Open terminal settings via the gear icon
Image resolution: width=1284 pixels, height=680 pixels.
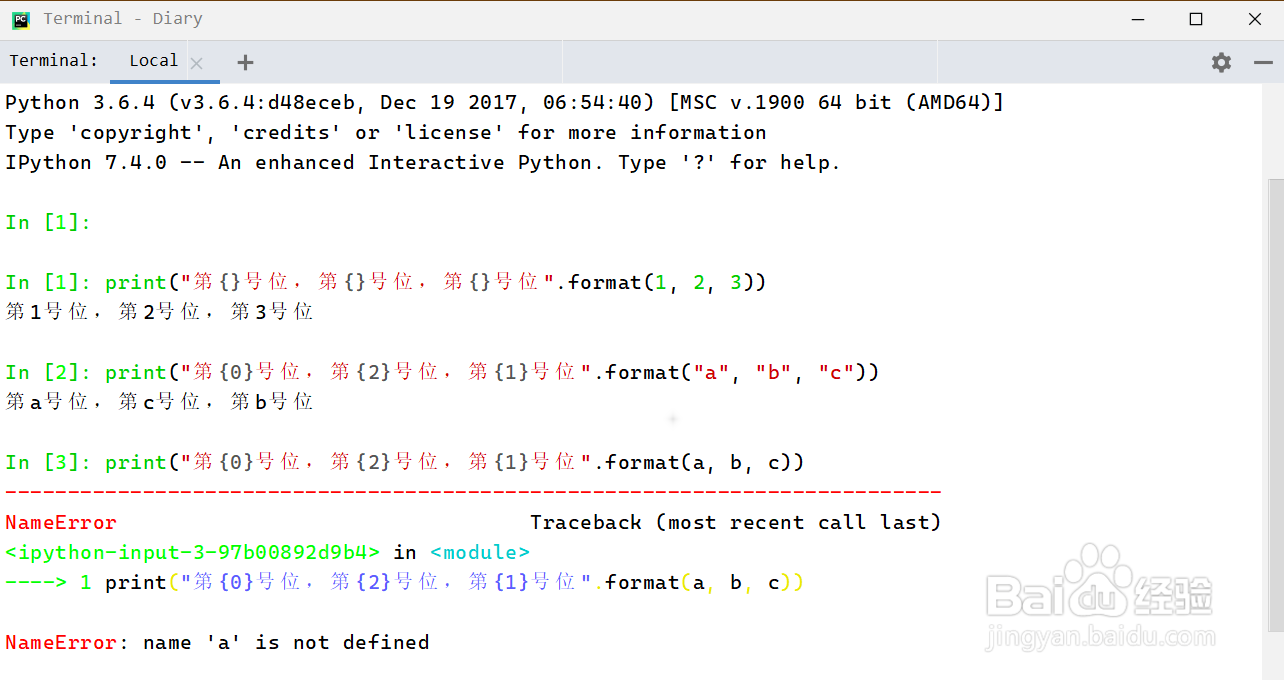click(1221, 61)
